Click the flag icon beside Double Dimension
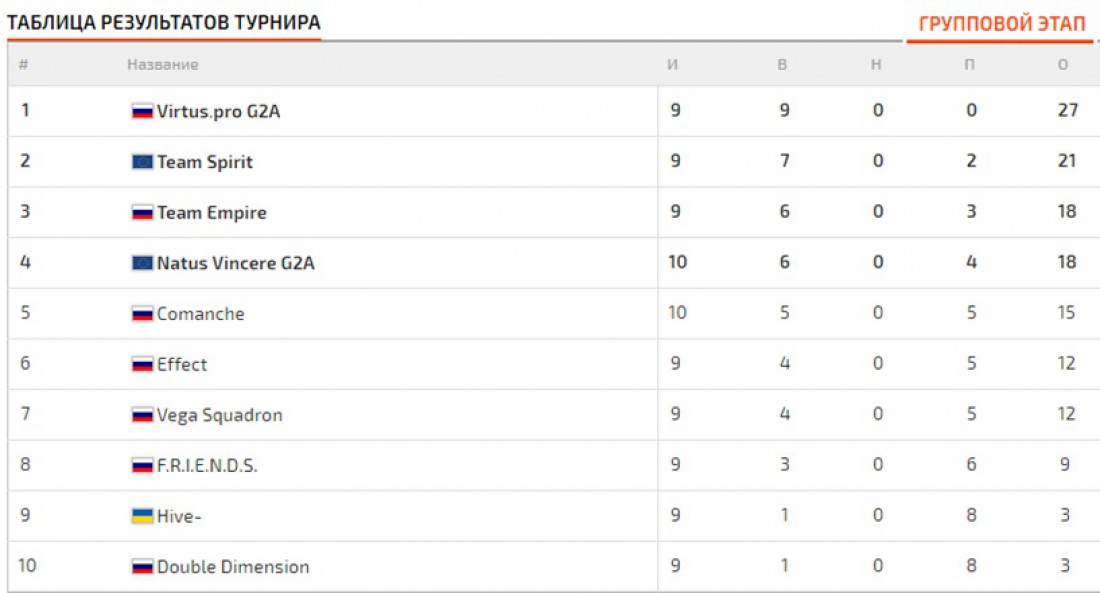This screenshot has height=593, width=1100. tap(142, 566)
